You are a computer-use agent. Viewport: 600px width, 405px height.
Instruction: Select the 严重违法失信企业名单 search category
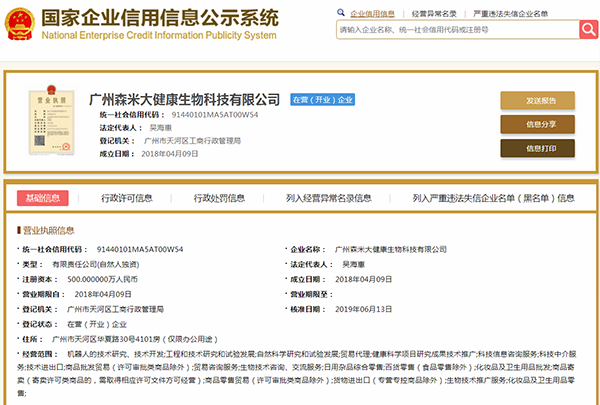[510, 14]
